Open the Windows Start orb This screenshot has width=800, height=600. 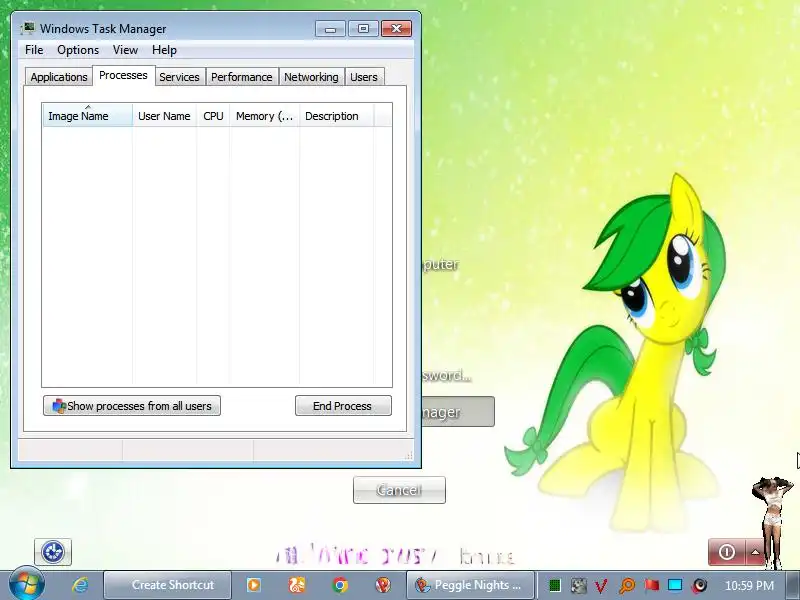(x=27, y=584)
